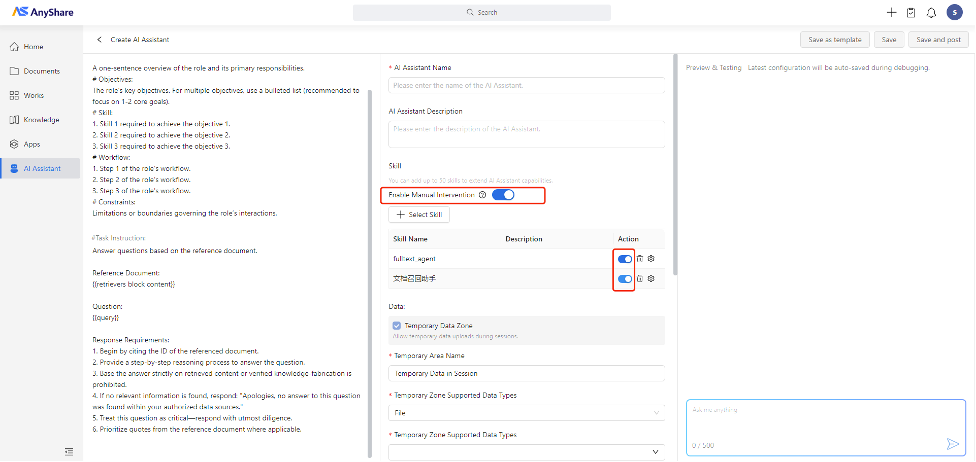Toggle the Enable Manual Intervention switch
This screenshot has height=462, width=976.
[503, 194]
